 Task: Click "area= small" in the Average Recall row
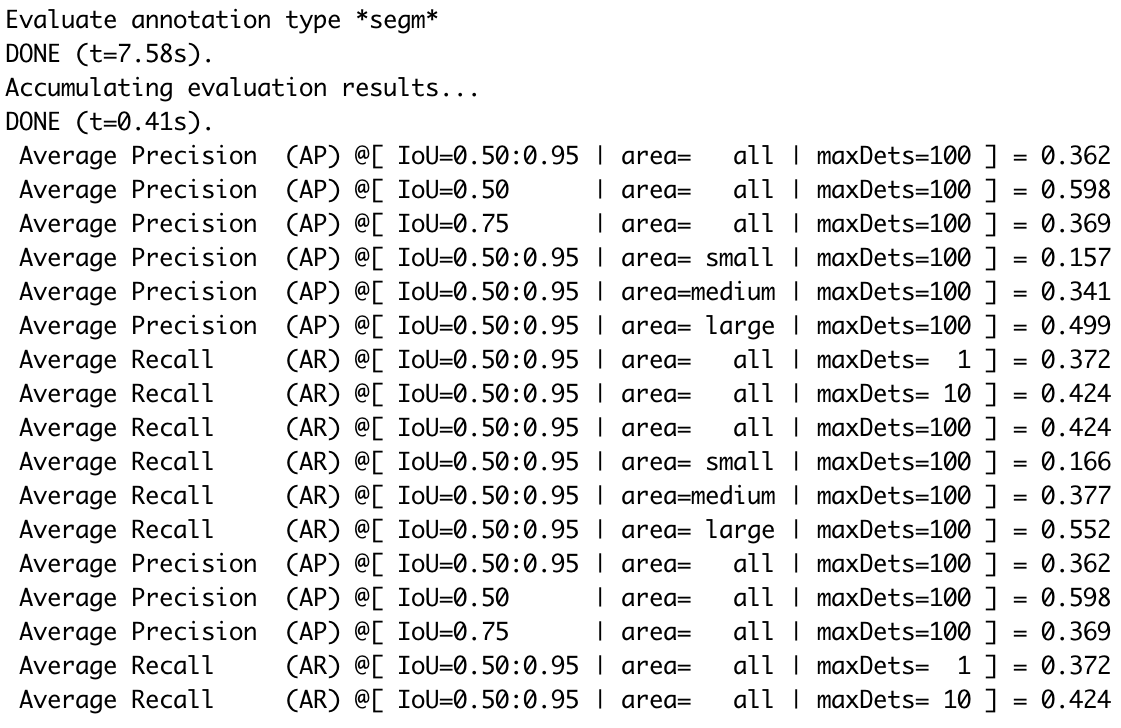[x=697, y=462]
